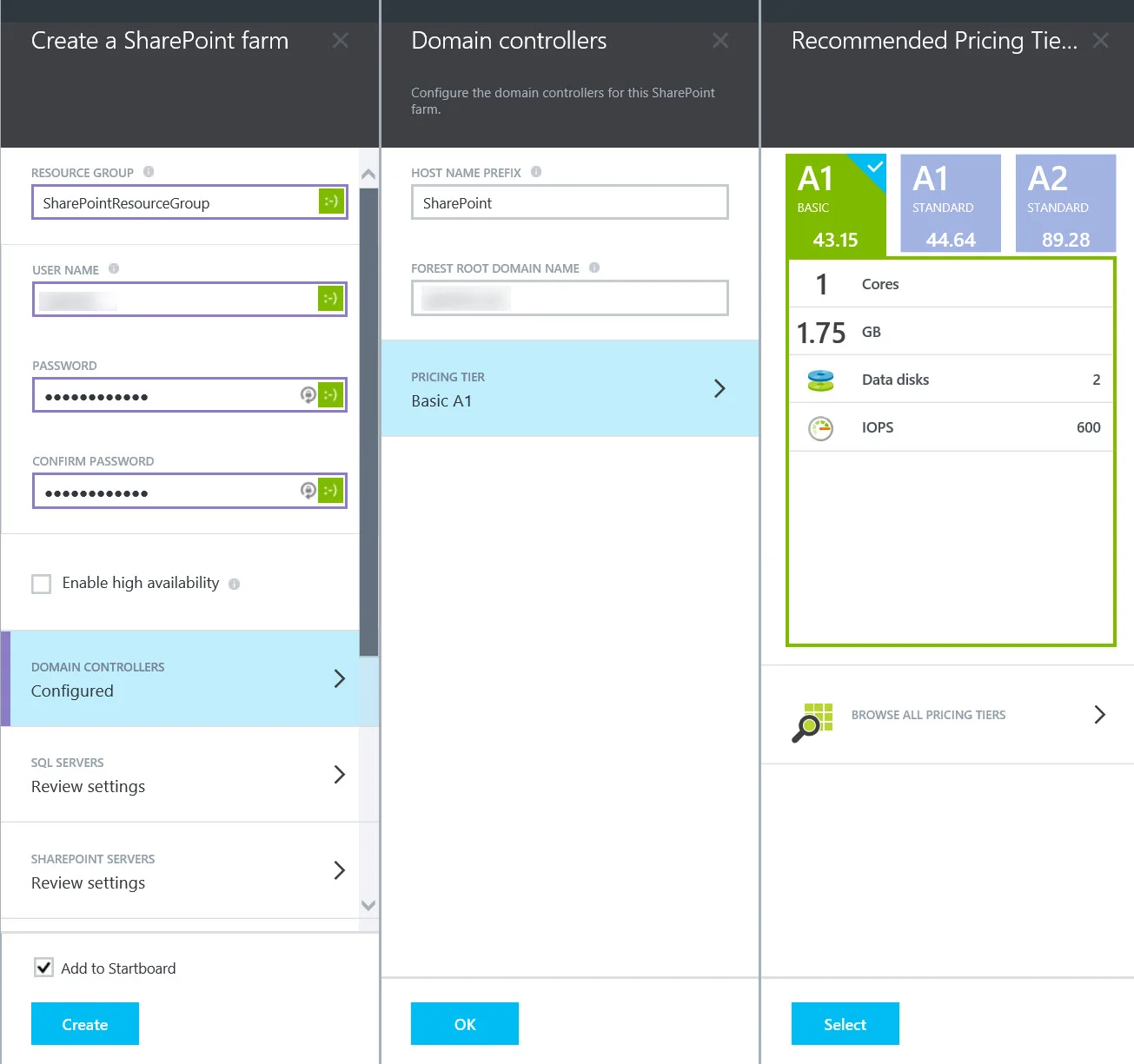Click the info icon beside Enable high availability

point(234,584)
